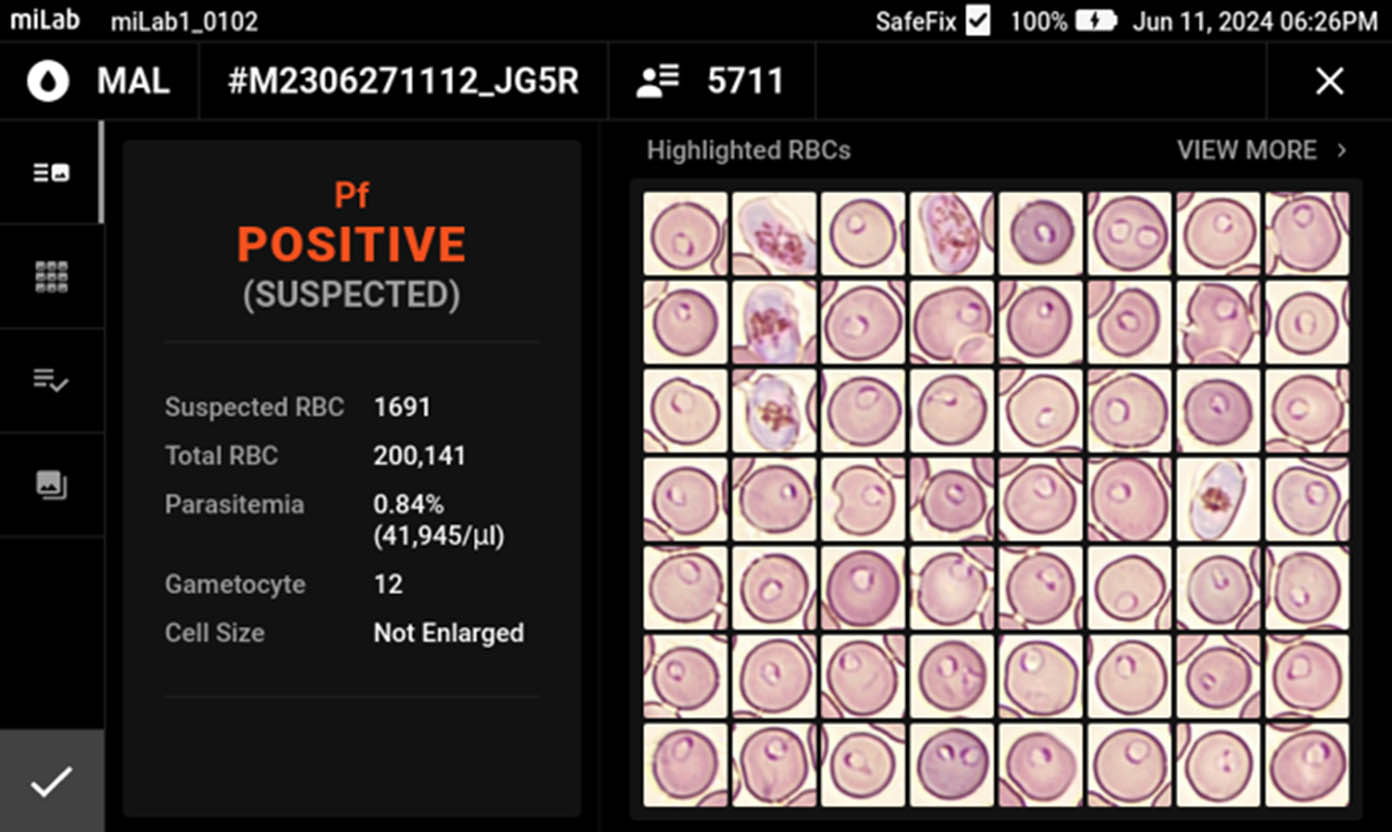Screen dimensions: 1392x832
Task: Expand Highlighted RBCs with VIEW MORE
Action: [1246, 150]
